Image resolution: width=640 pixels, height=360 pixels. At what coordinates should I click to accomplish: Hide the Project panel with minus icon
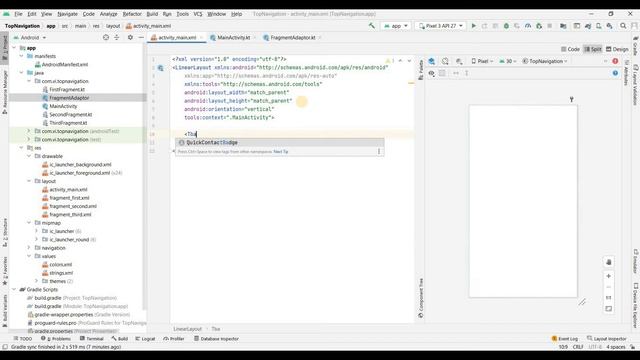click(x=141, y=38)
